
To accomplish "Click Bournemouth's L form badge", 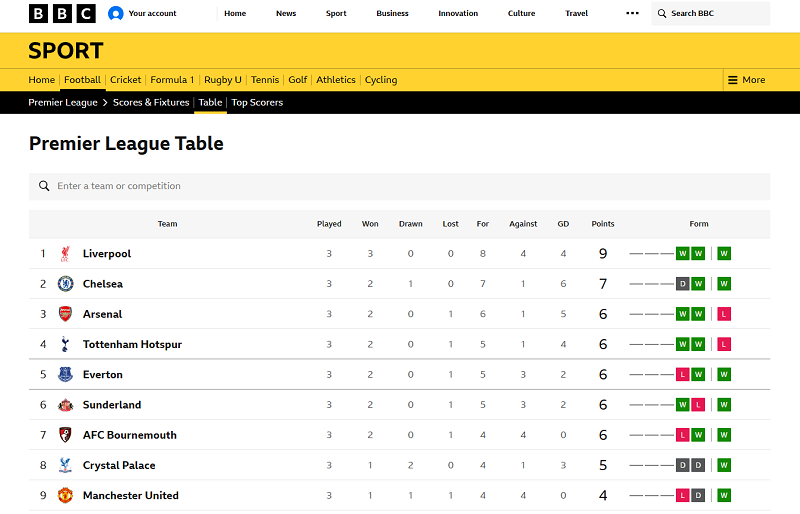I will coord(683,435).
